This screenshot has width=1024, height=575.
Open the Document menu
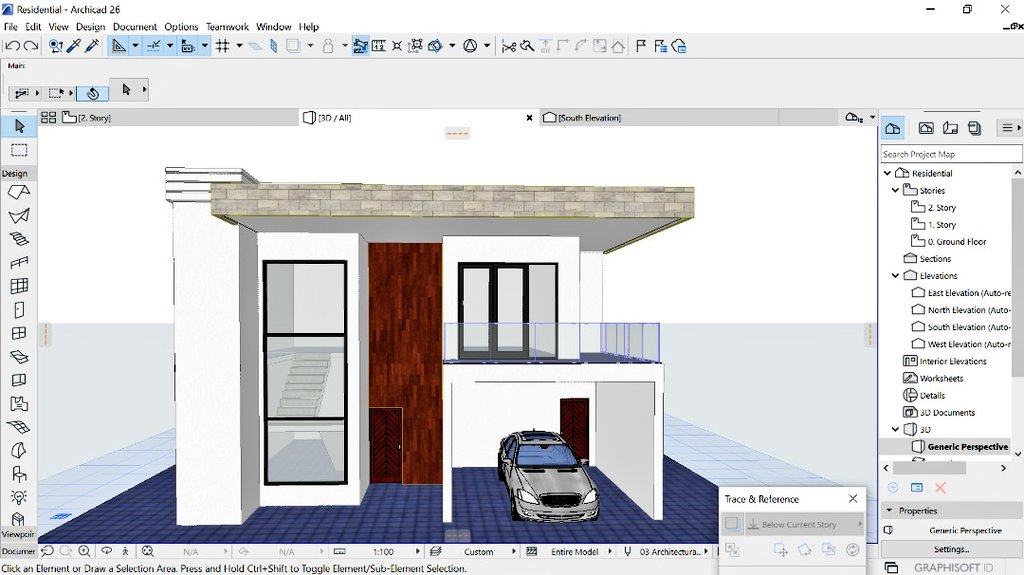pyautogui.click(x=135, y=27)
